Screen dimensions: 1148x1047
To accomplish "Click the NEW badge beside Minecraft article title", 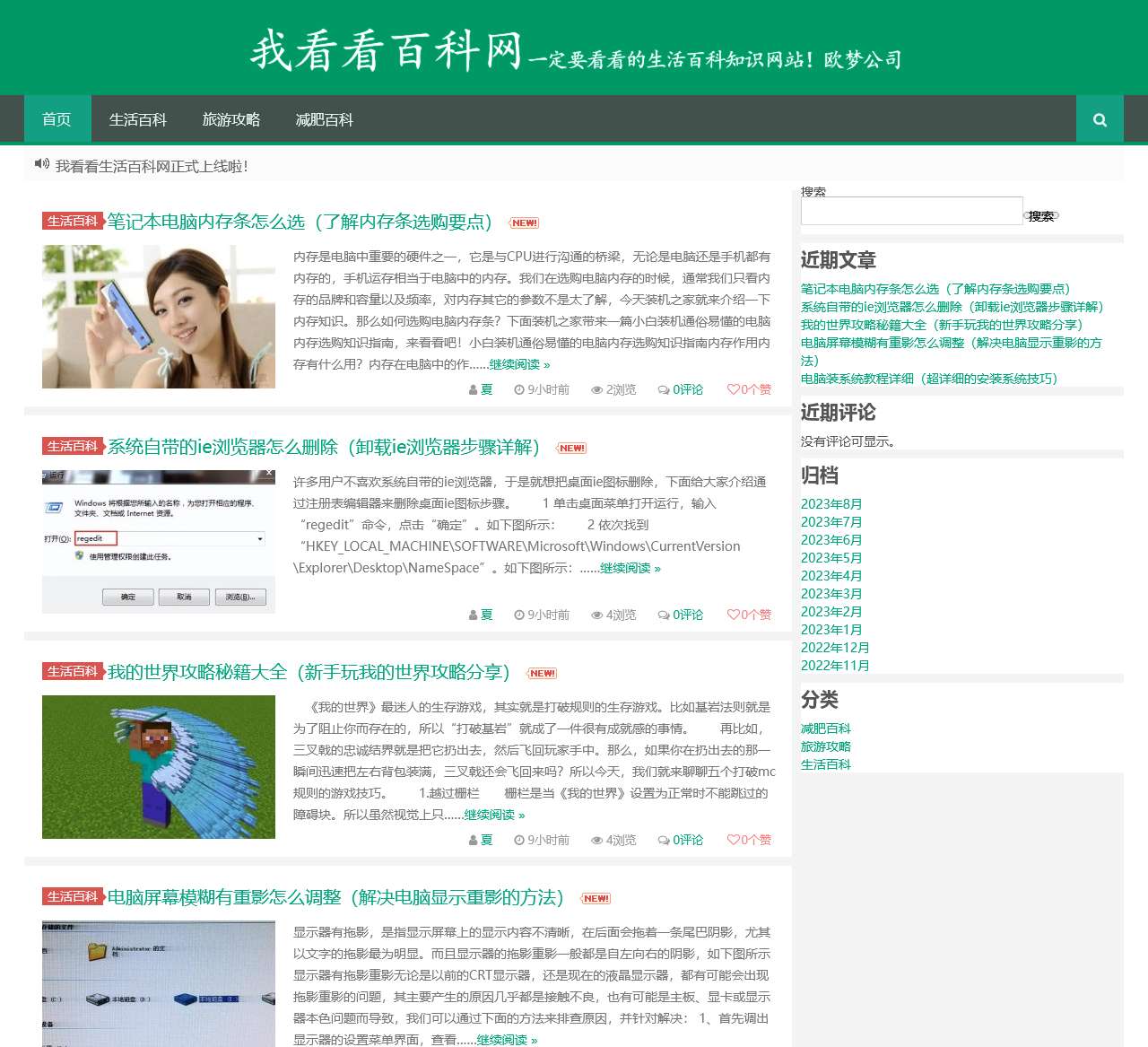I will (542, 673).
